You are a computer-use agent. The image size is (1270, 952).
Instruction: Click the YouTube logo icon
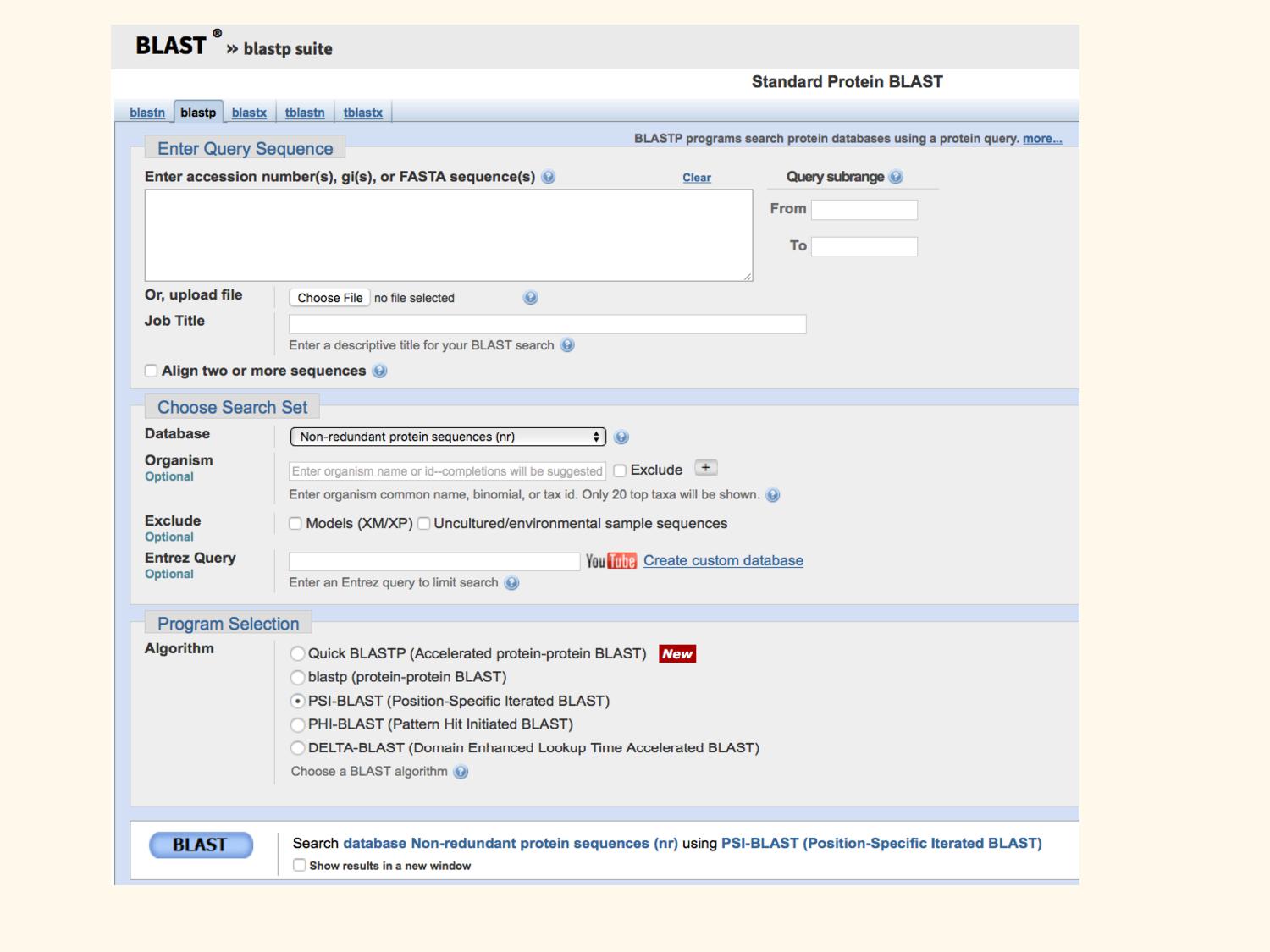click(x=611, y=561)
